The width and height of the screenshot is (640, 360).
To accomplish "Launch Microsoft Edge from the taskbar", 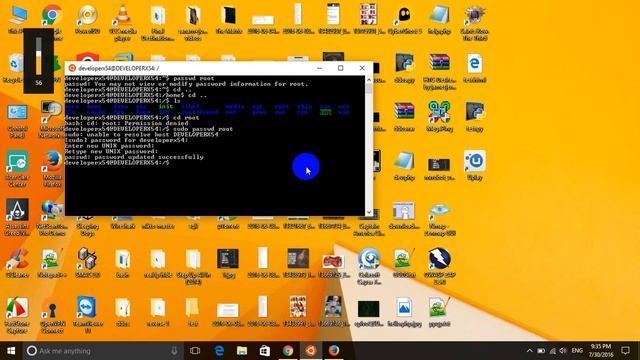I will 219,351.
